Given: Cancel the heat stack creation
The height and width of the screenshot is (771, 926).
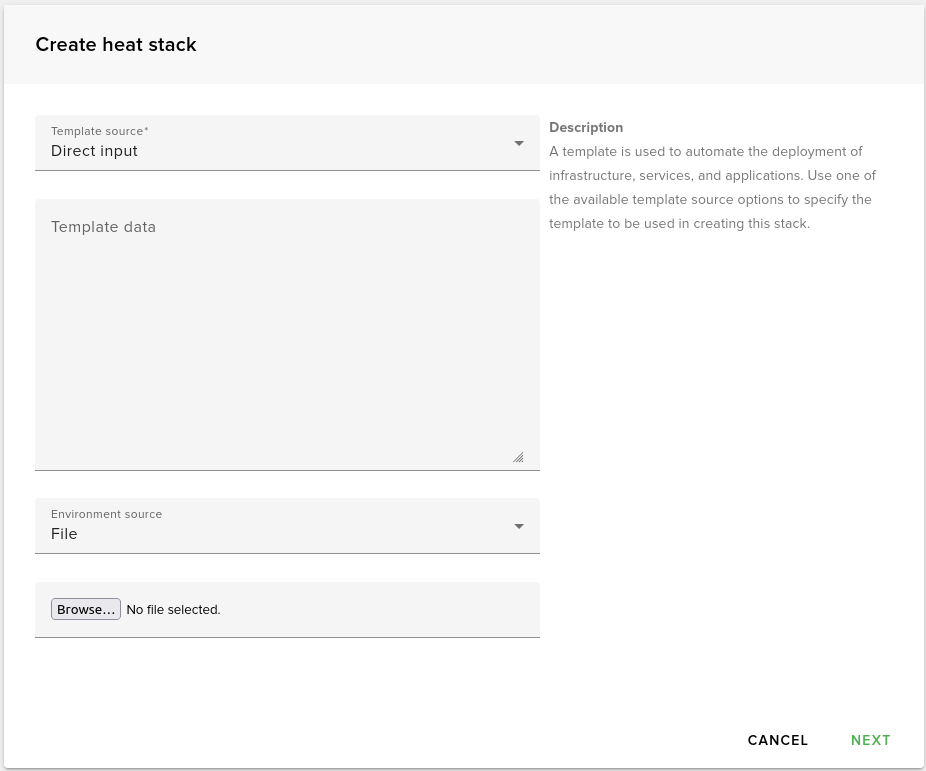Looking at the screenshot, I should [777, 740].
